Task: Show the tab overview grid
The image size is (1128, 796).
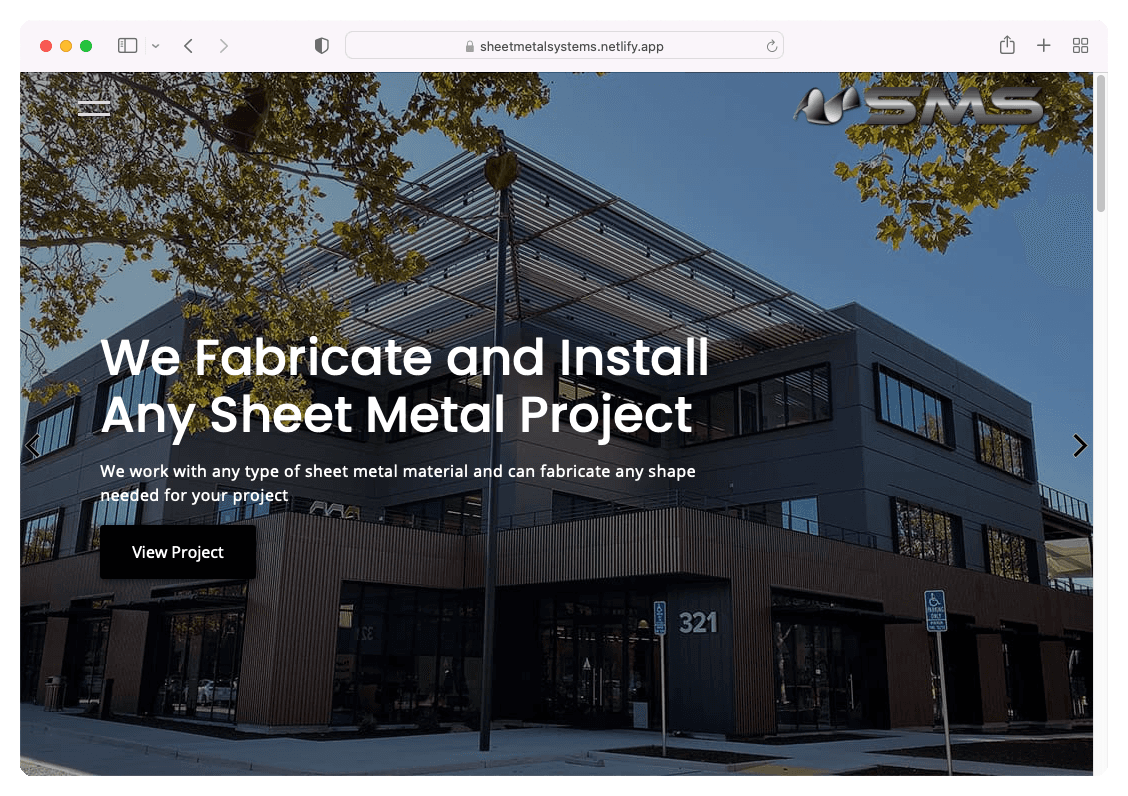Action: click(1080, 46)
